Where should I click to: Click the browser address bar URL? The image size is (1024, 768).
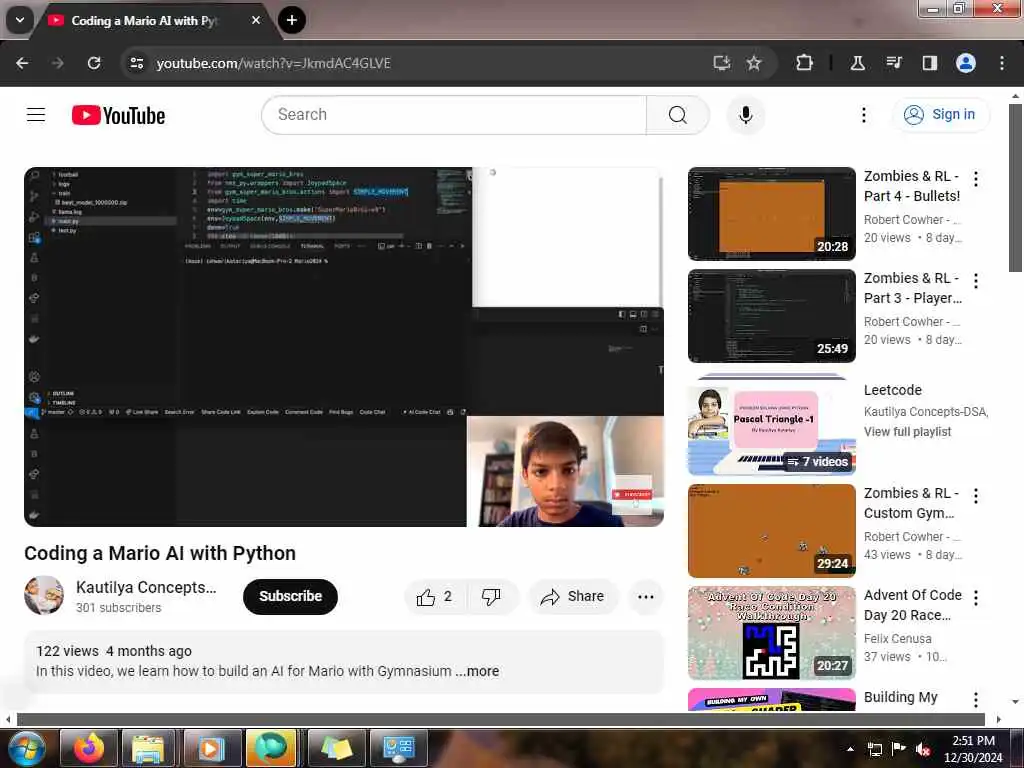click(x=273, y=63)
